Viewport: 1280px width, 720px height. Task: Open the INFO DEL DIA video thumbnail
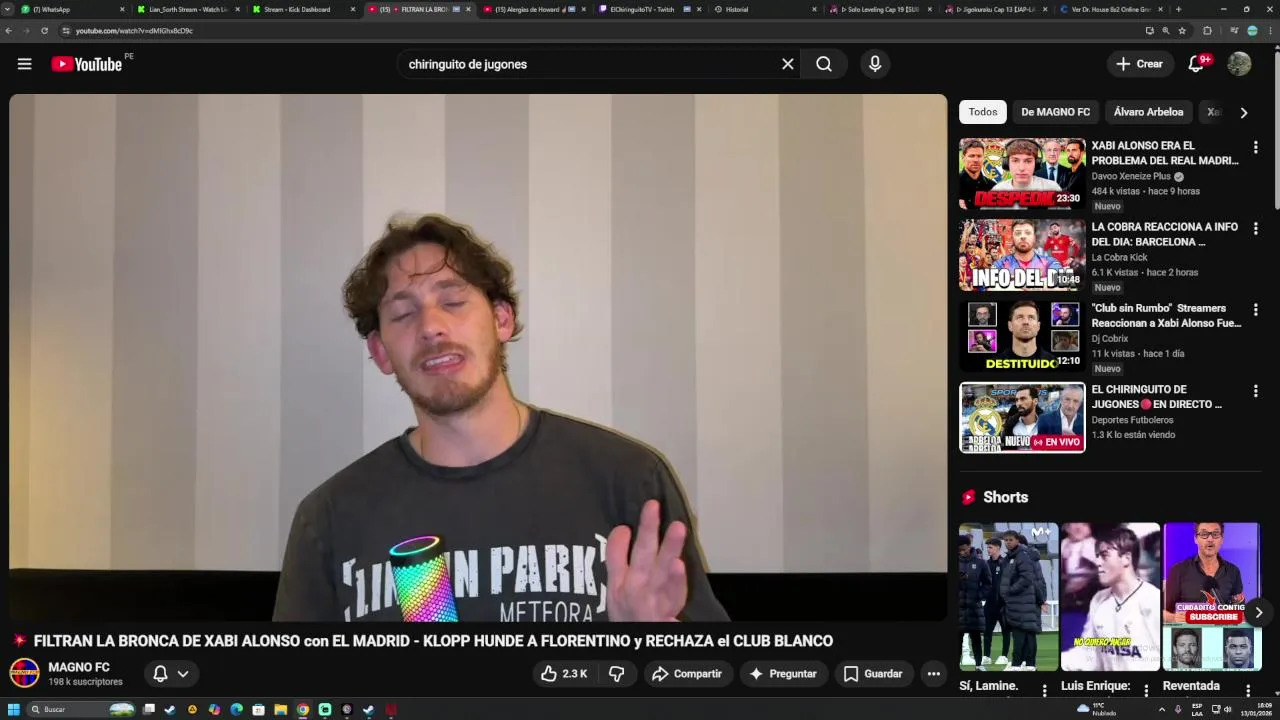coord(1022,255)
